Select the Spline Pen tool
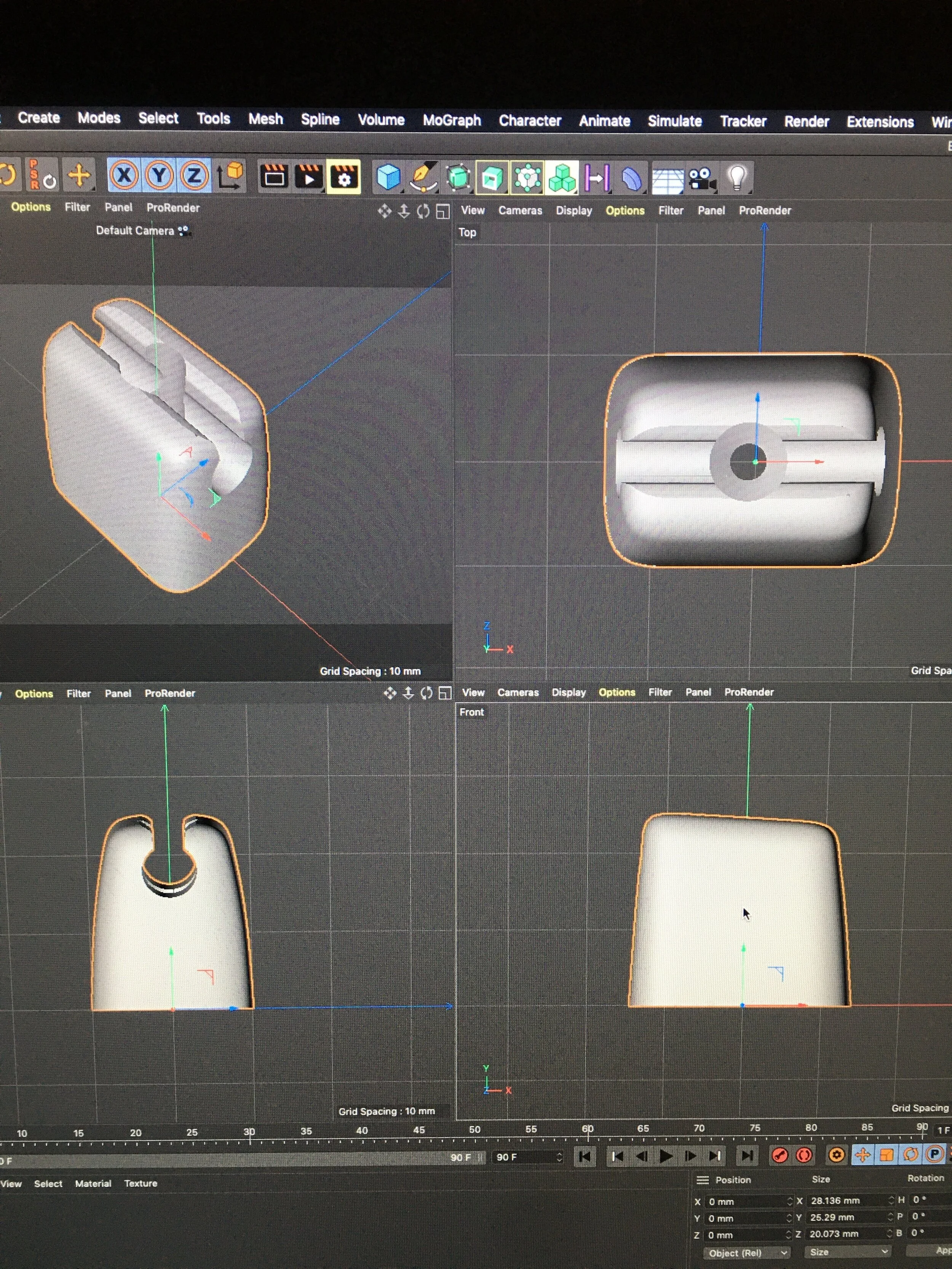This screenshot has width=952, height=1269. point(423,177)
